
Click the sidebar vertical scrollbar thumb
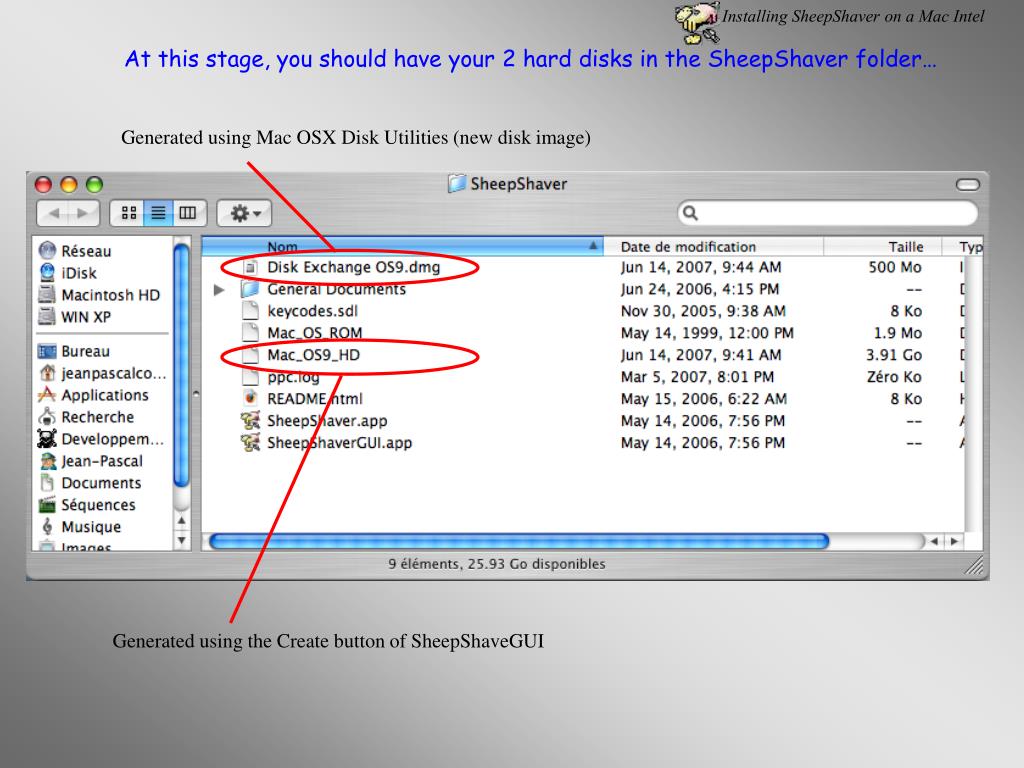[x=182, y=364]
